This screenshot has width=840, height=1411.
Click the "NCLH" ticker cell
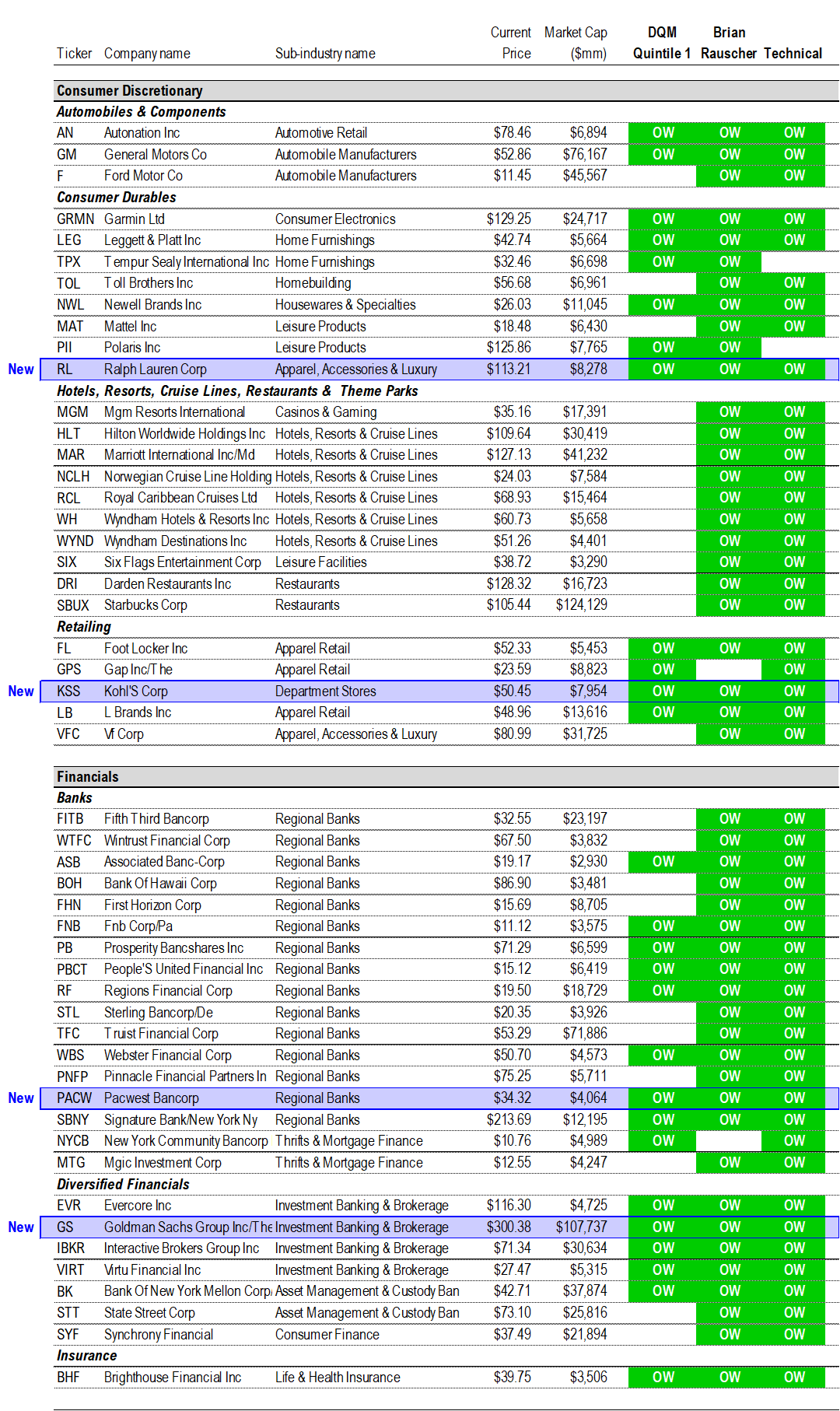coord(73,477)
